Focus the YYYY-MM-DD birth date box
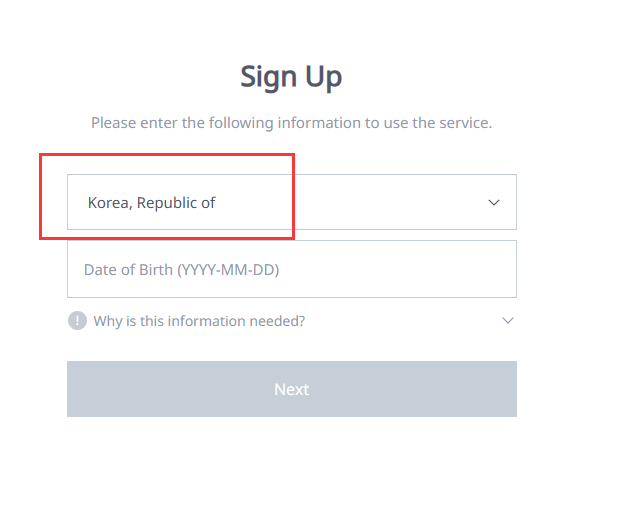The width and height of the screenshot is (619, 513). [291, 269]
